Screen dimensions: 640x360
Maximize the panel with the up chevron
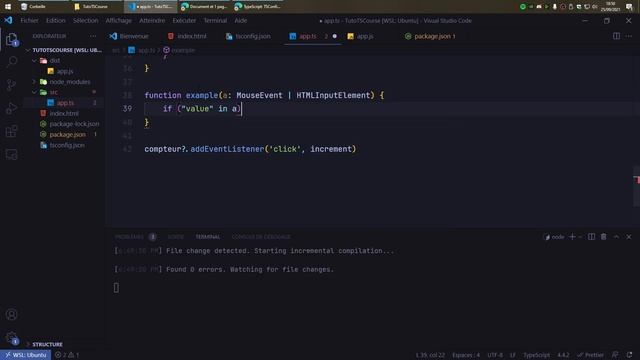point(616,237)
